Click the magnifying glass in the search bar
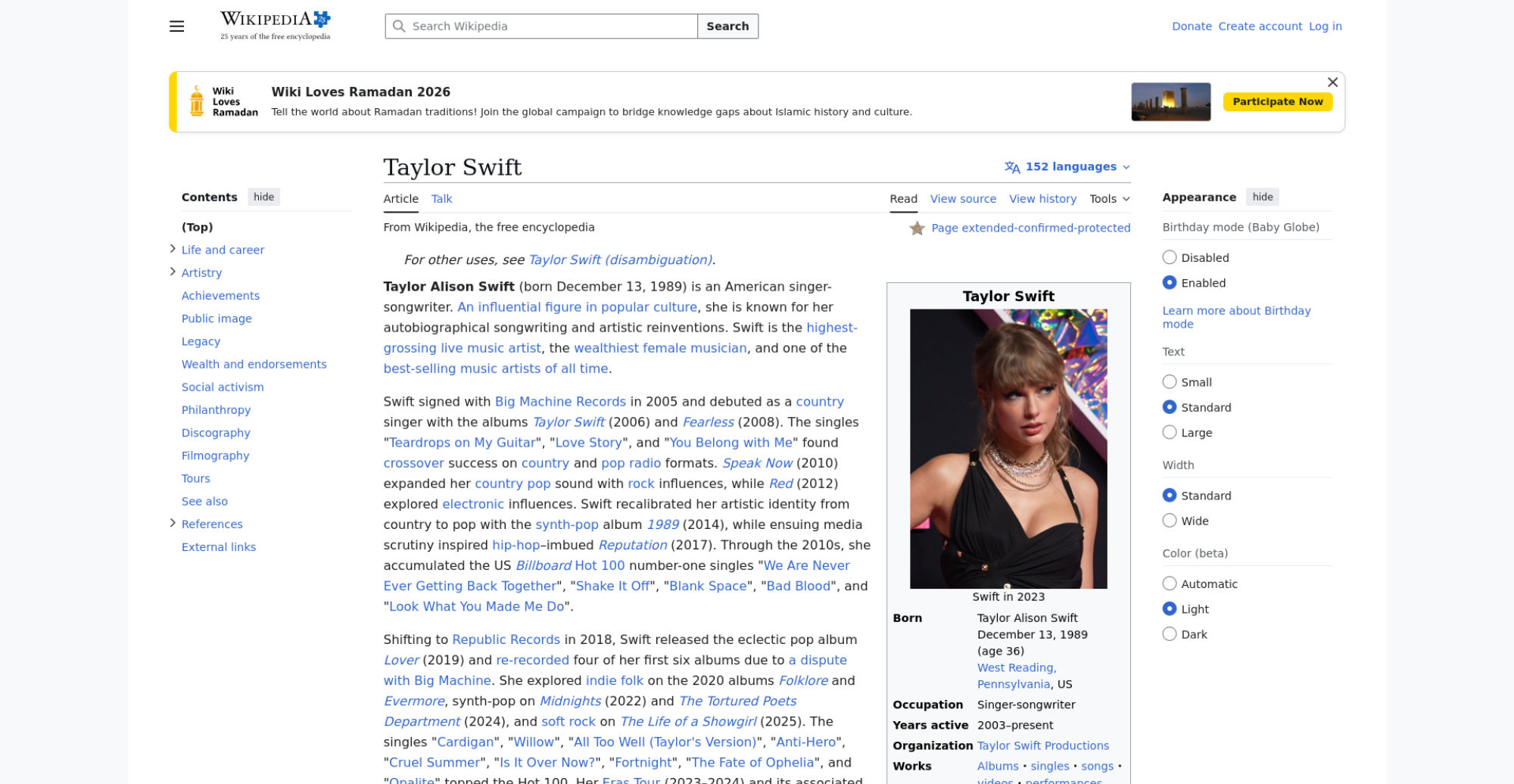 pyautogui.click(x=400, y=26)
